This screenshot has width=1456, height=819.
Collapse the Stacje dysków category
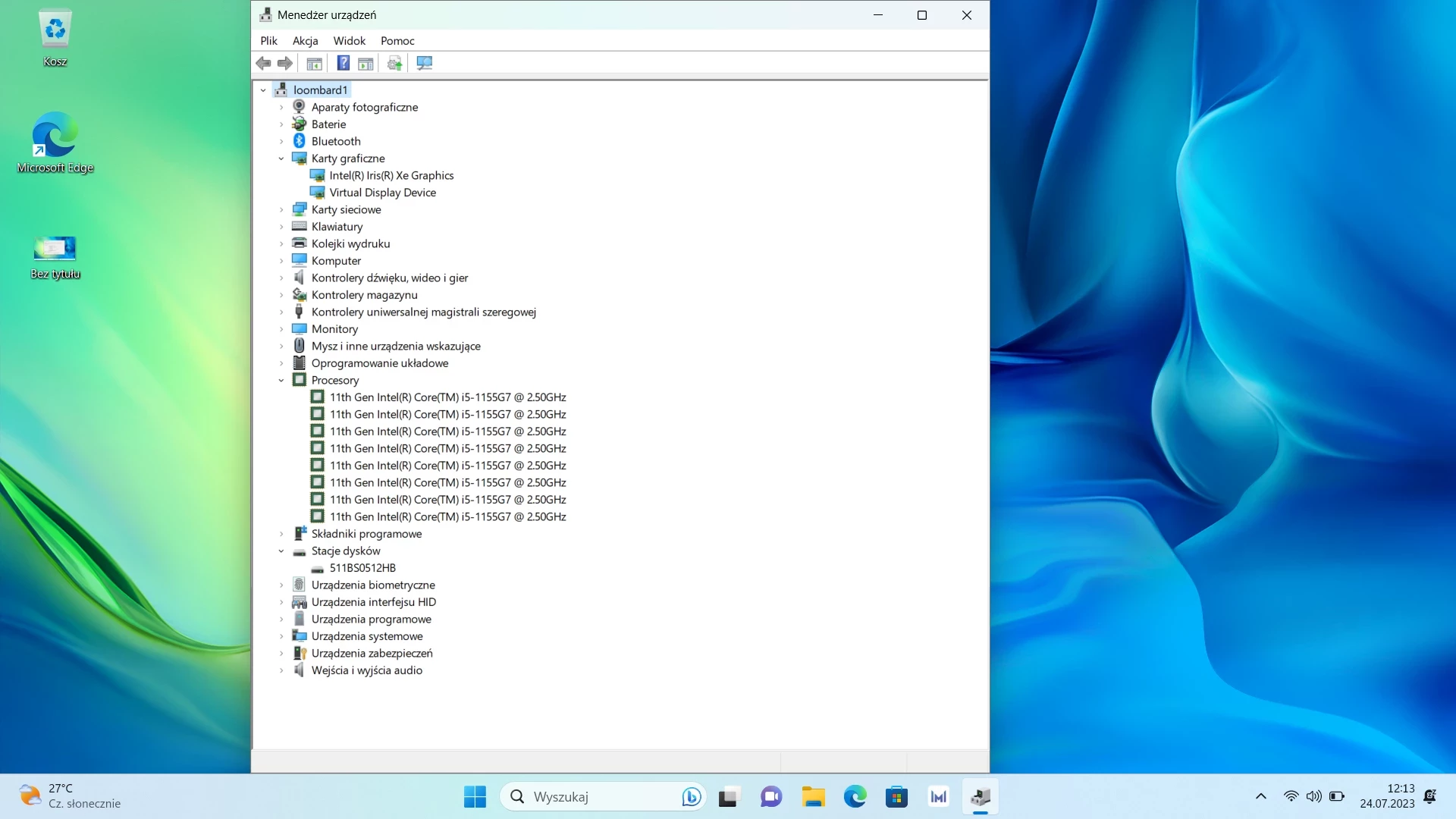click(x=281, y=551)
